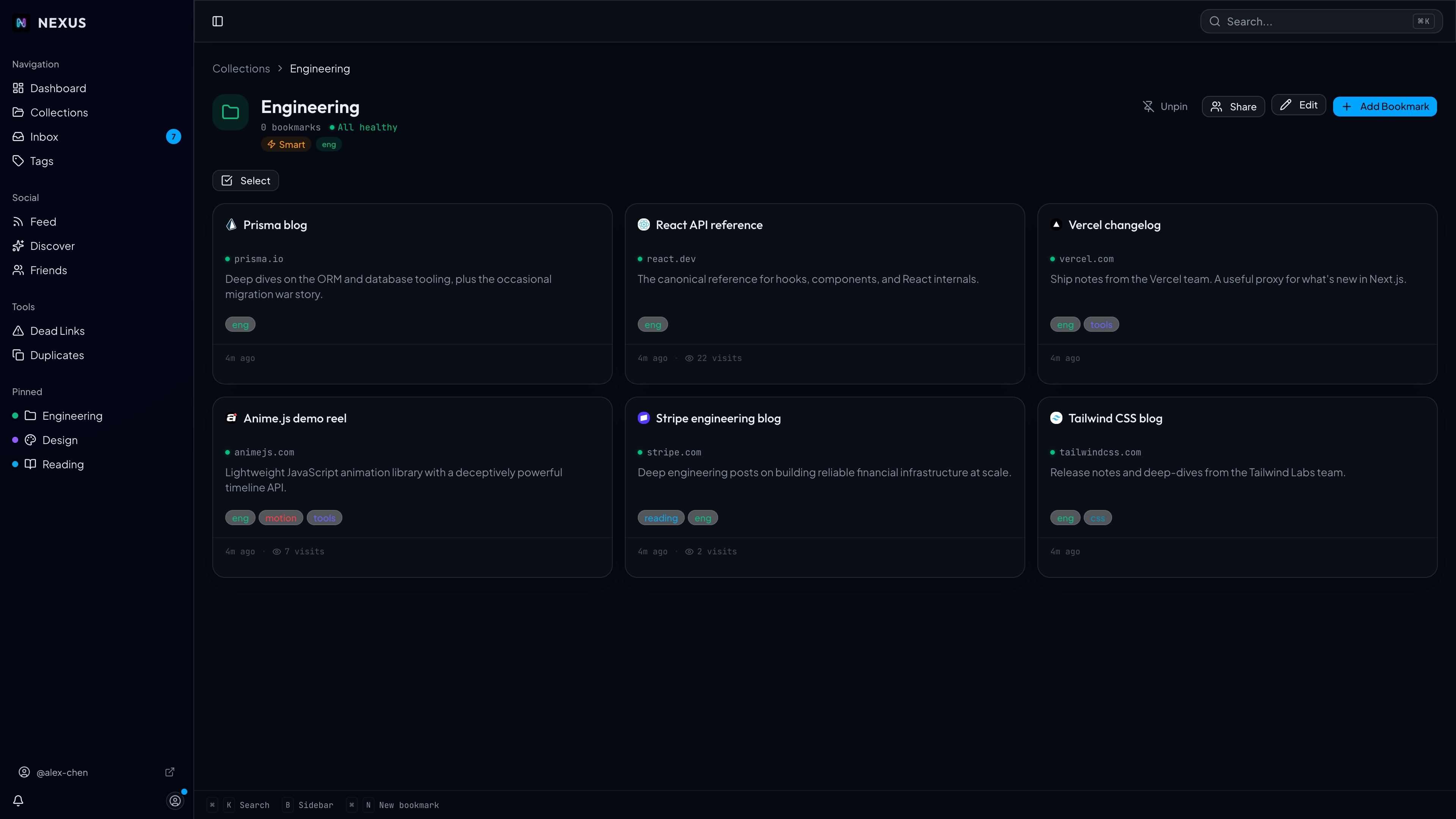Image resolution: width=1456 pixels, height=819 pixels.
Task: Click the Search shortcut hint in footer
Action: (238, 805)
